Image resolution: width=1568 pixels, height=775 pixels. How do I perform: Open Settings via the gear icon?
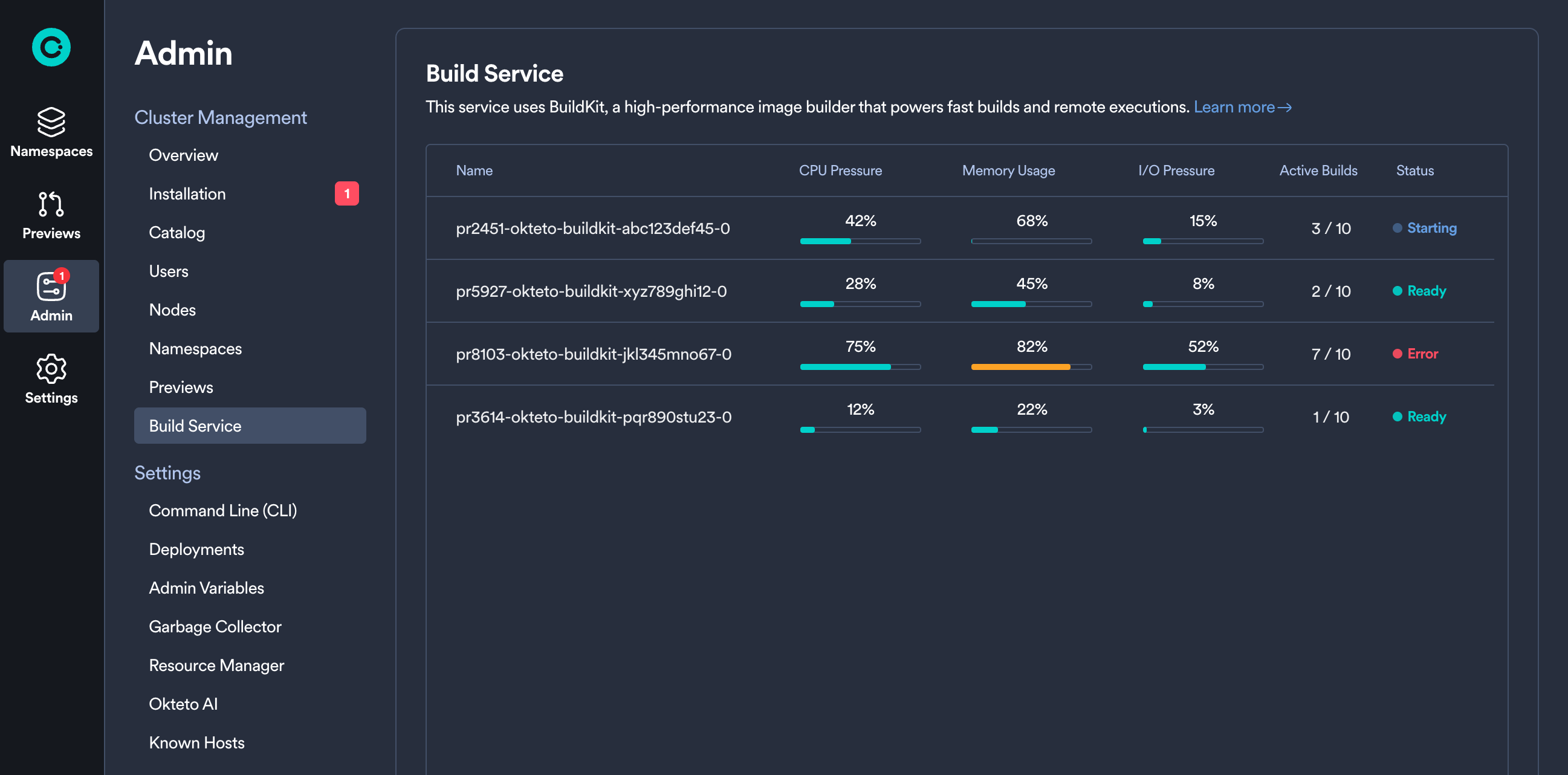[x=51, y=368]
